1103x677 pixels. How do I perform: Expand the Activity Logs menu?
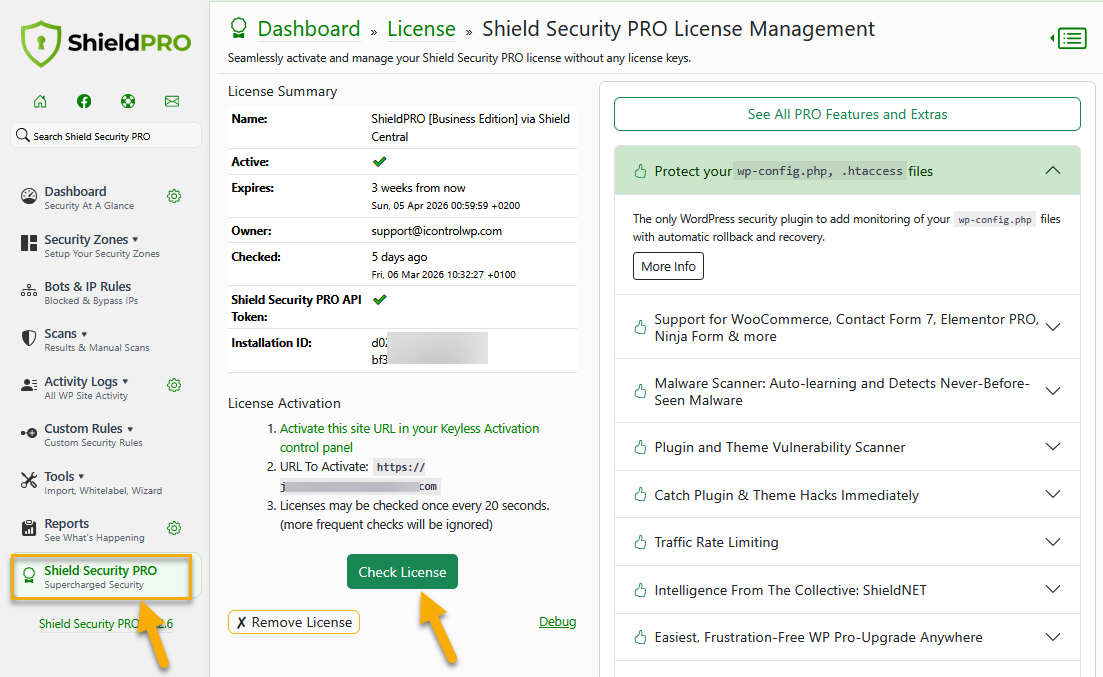[x=86, y=381]
